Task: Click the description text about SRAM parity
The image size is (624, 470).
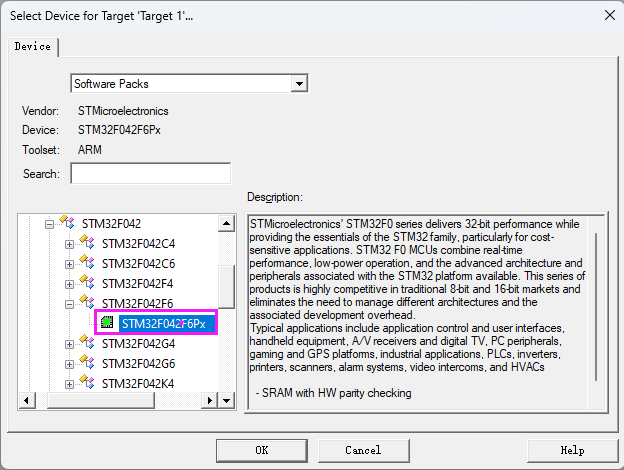Action: tap(333, 393)
